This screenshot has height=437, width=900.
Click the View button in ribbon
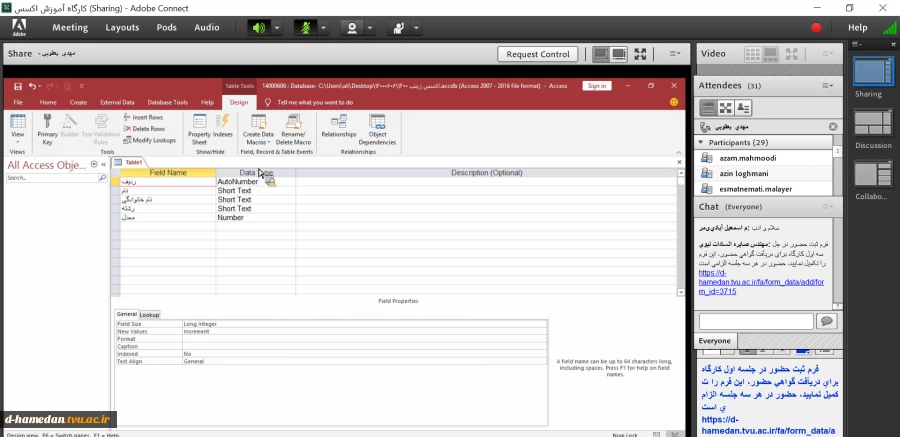click(x=18, y=129)
